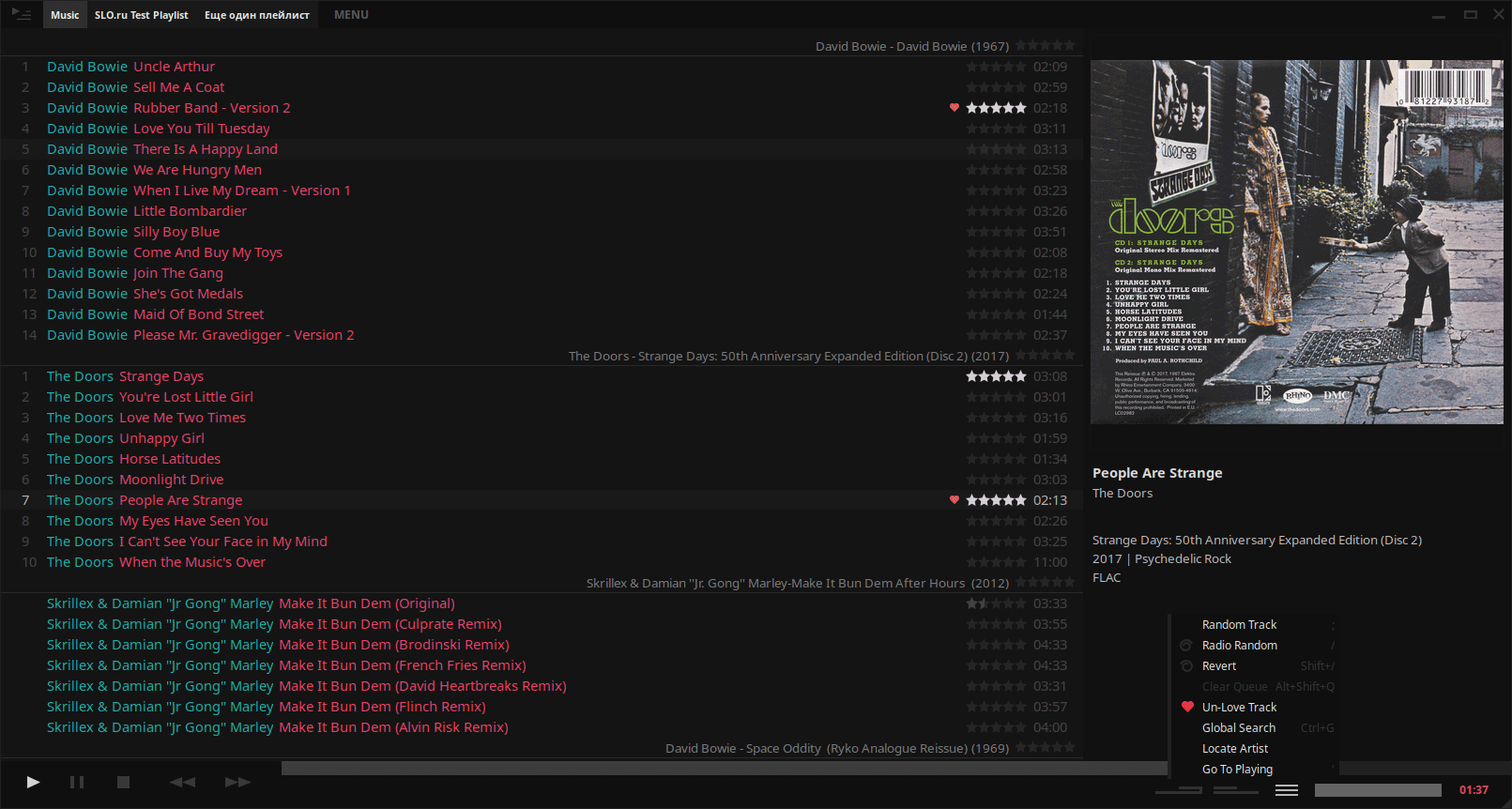Rate the David Bowie (1967) album stars
Image resolution: width=1512 pixels, height=809 pixels.
coord(1045,45)
